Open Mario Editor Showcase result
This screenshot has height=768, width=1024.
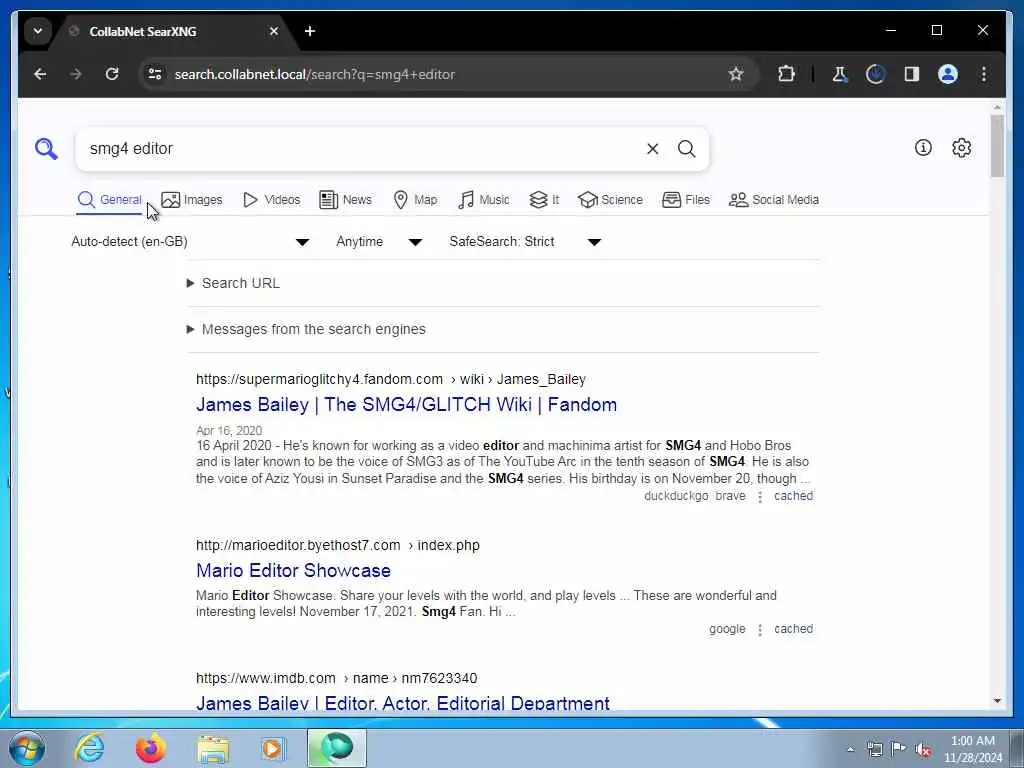coord(293,571)
